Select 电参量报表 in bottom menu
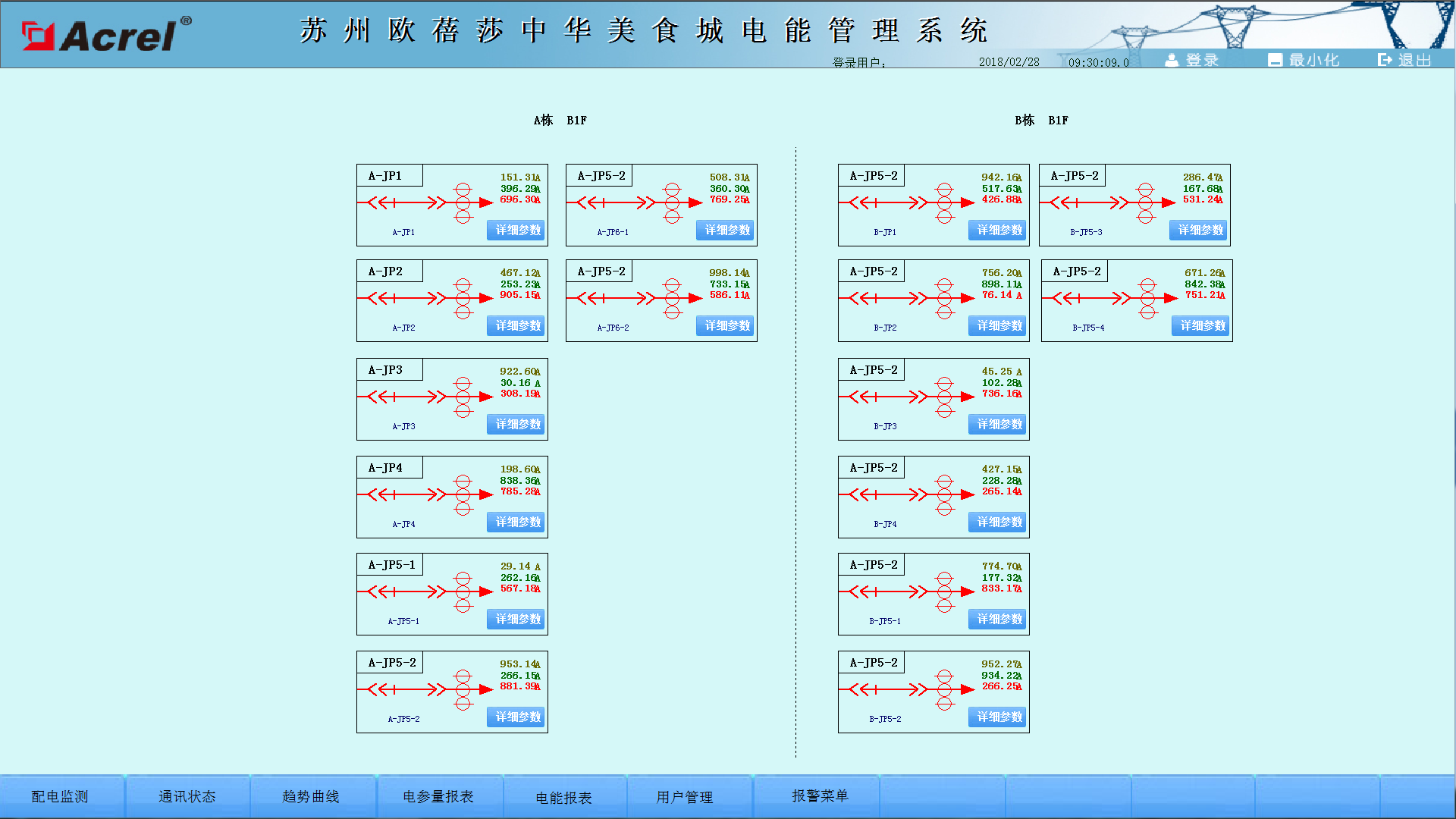The width and height of the screenshot is (1456, 819). pyautogui.click(x=438, y=796)
